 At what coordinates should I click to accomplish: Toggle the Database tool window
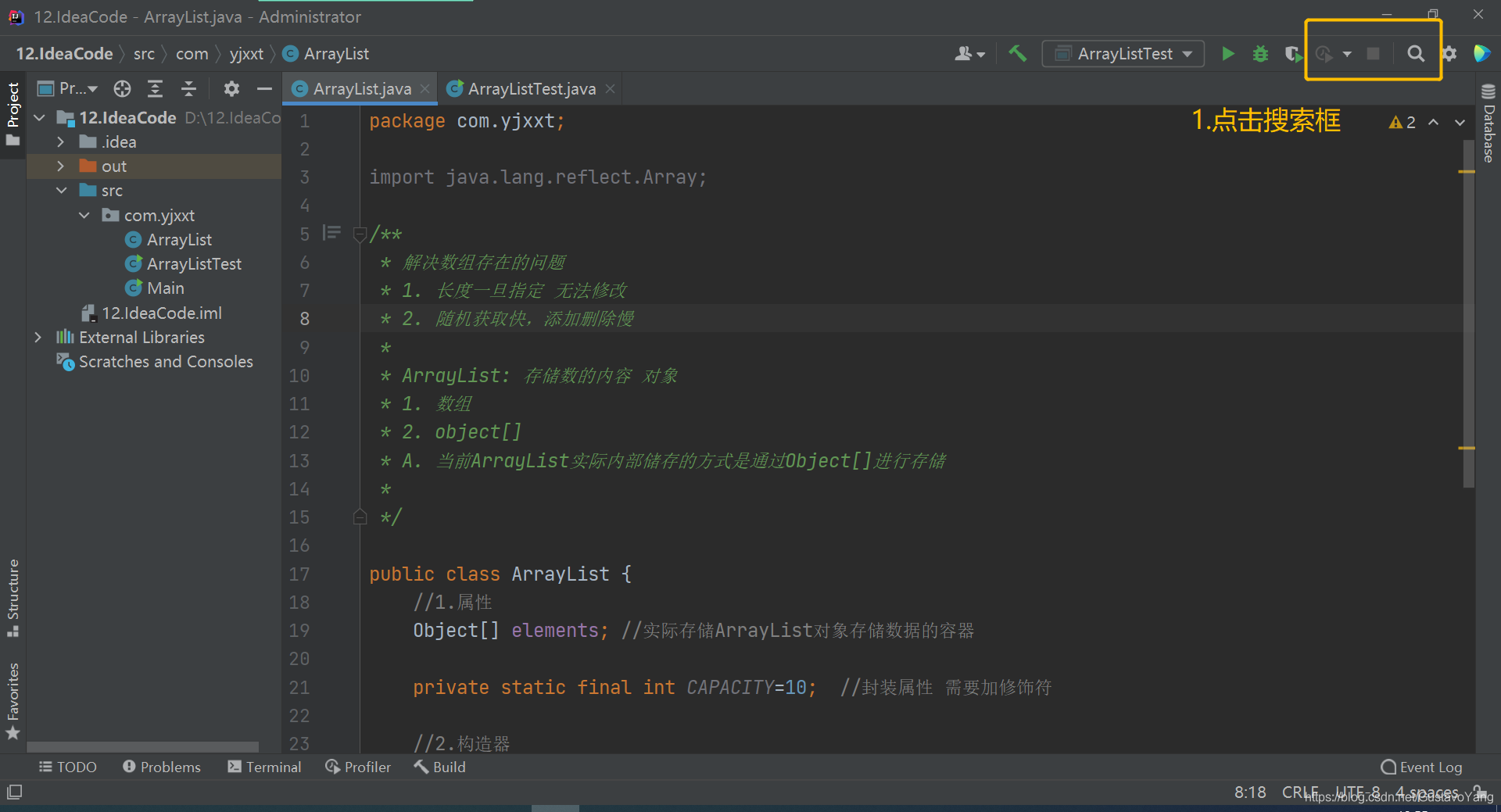(x=1488, y=123)
